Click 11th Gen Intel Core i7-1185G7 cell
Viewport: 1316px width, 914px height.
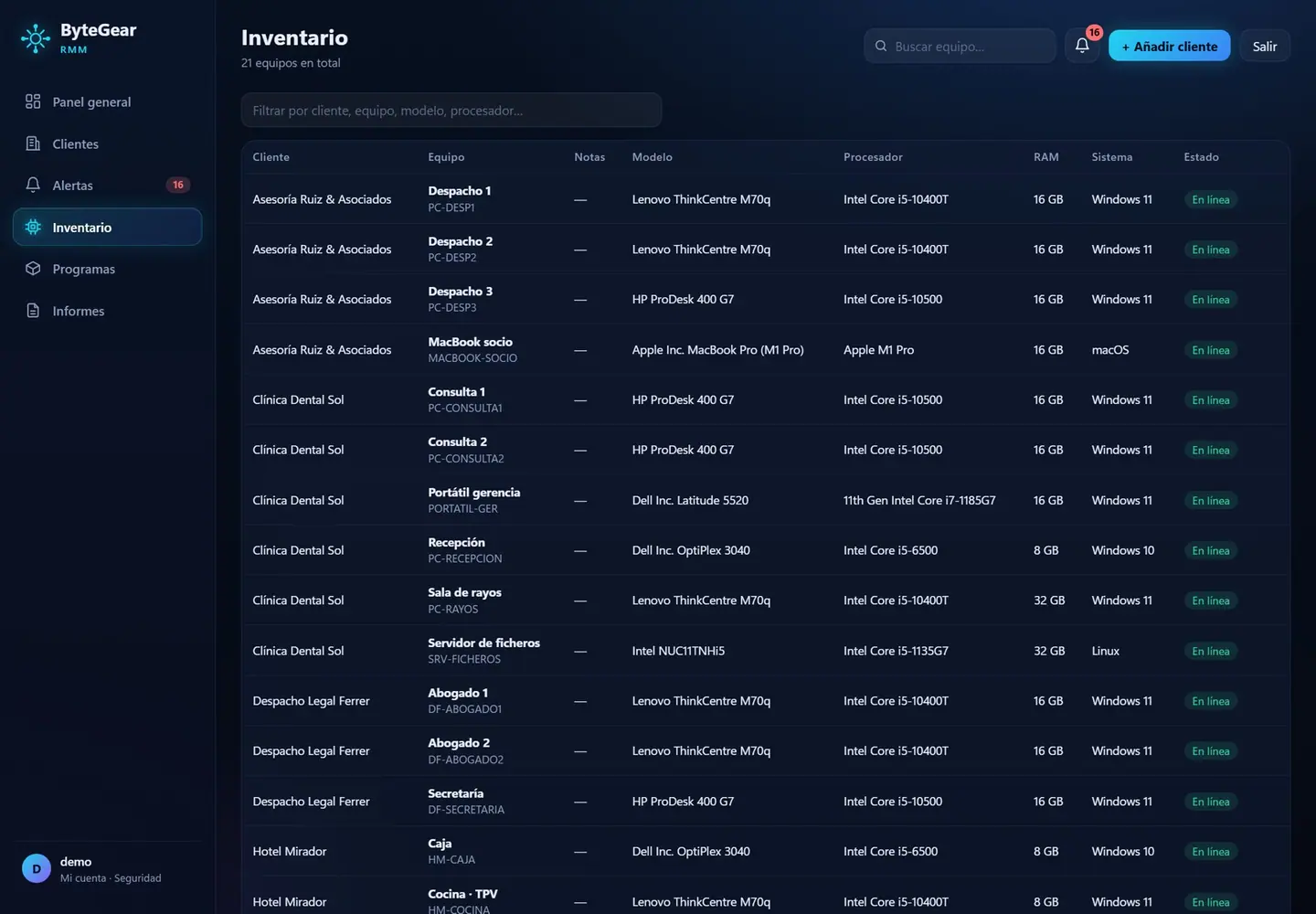[x=919, y=501]
